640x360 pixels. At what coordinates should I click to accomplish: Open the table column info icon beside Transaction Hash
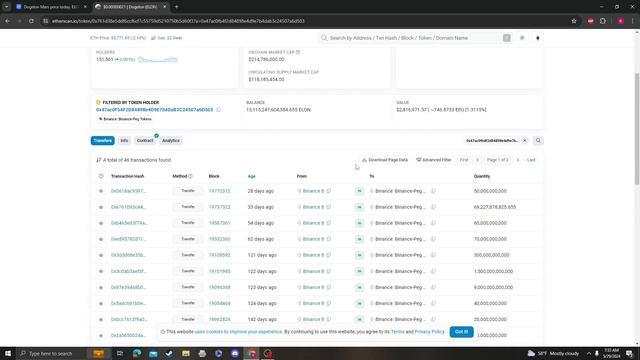(101, 176)
